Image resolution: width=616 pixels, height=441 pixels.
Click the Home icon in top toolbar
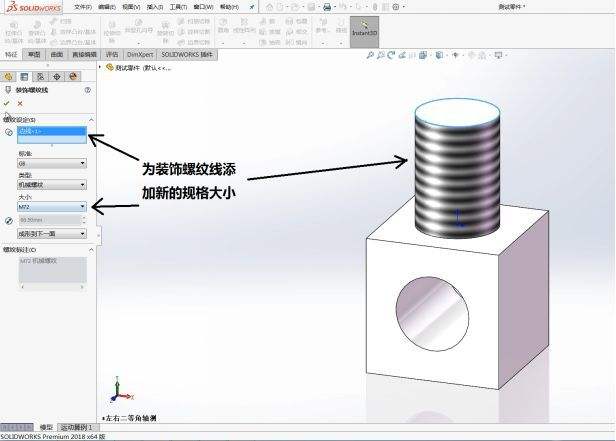pyautogui.click(x=270, y=7)
